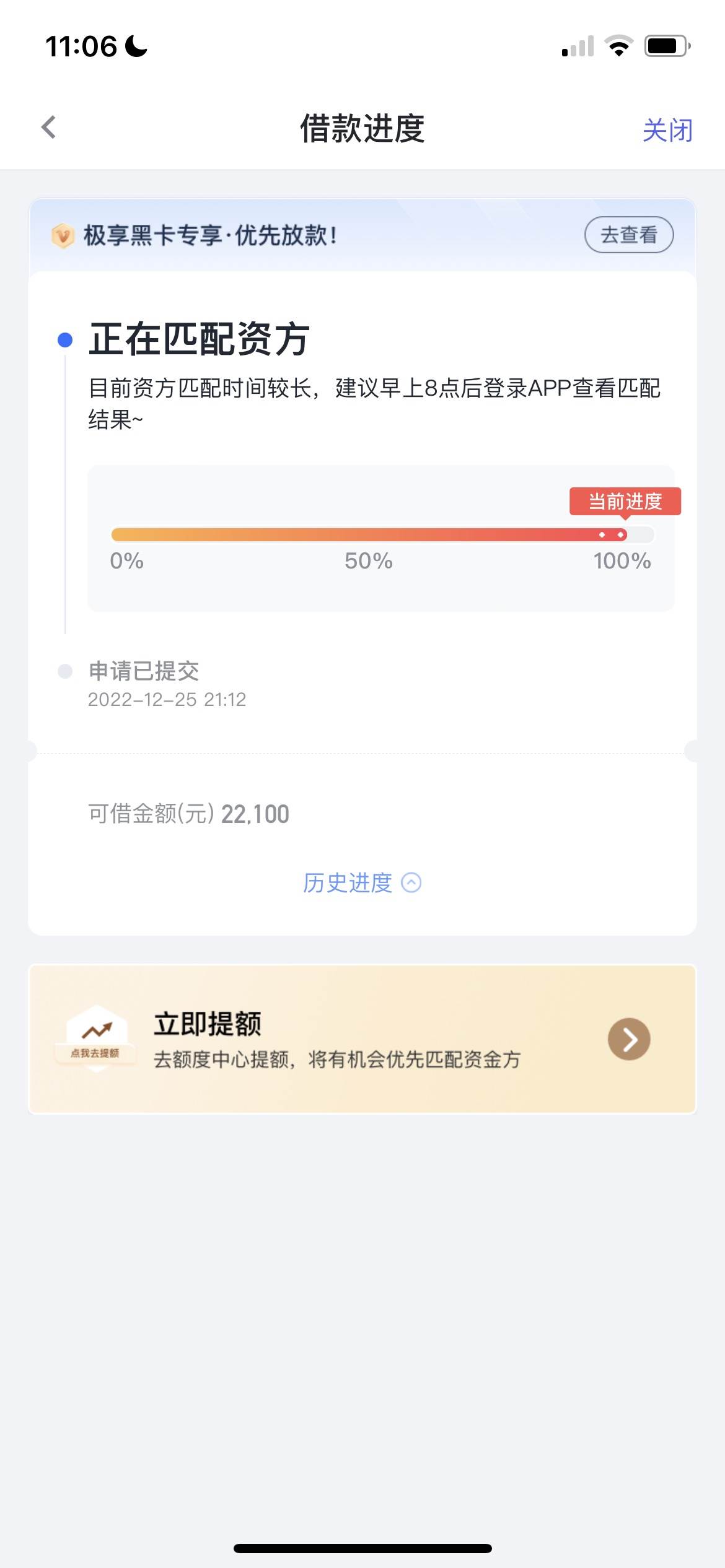This screenshot has width=725, height=1568.
Task: Tap the gold V black card badge
Action: 63,235
